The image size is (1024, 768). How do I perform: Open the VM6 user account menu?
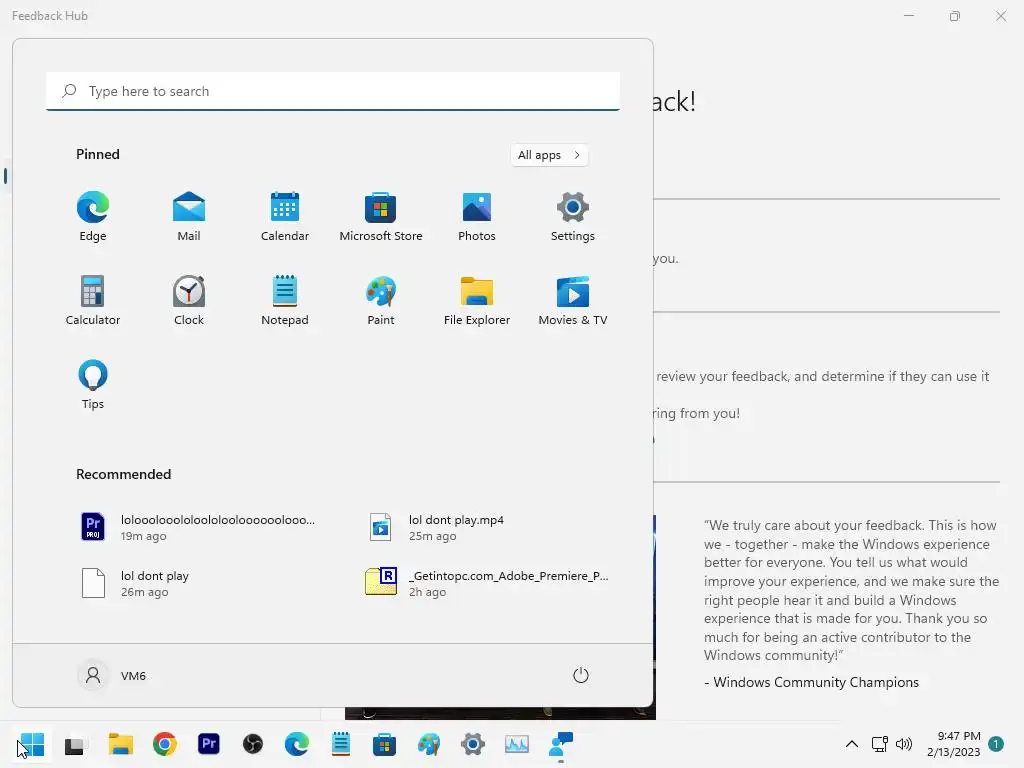point(112,675)
